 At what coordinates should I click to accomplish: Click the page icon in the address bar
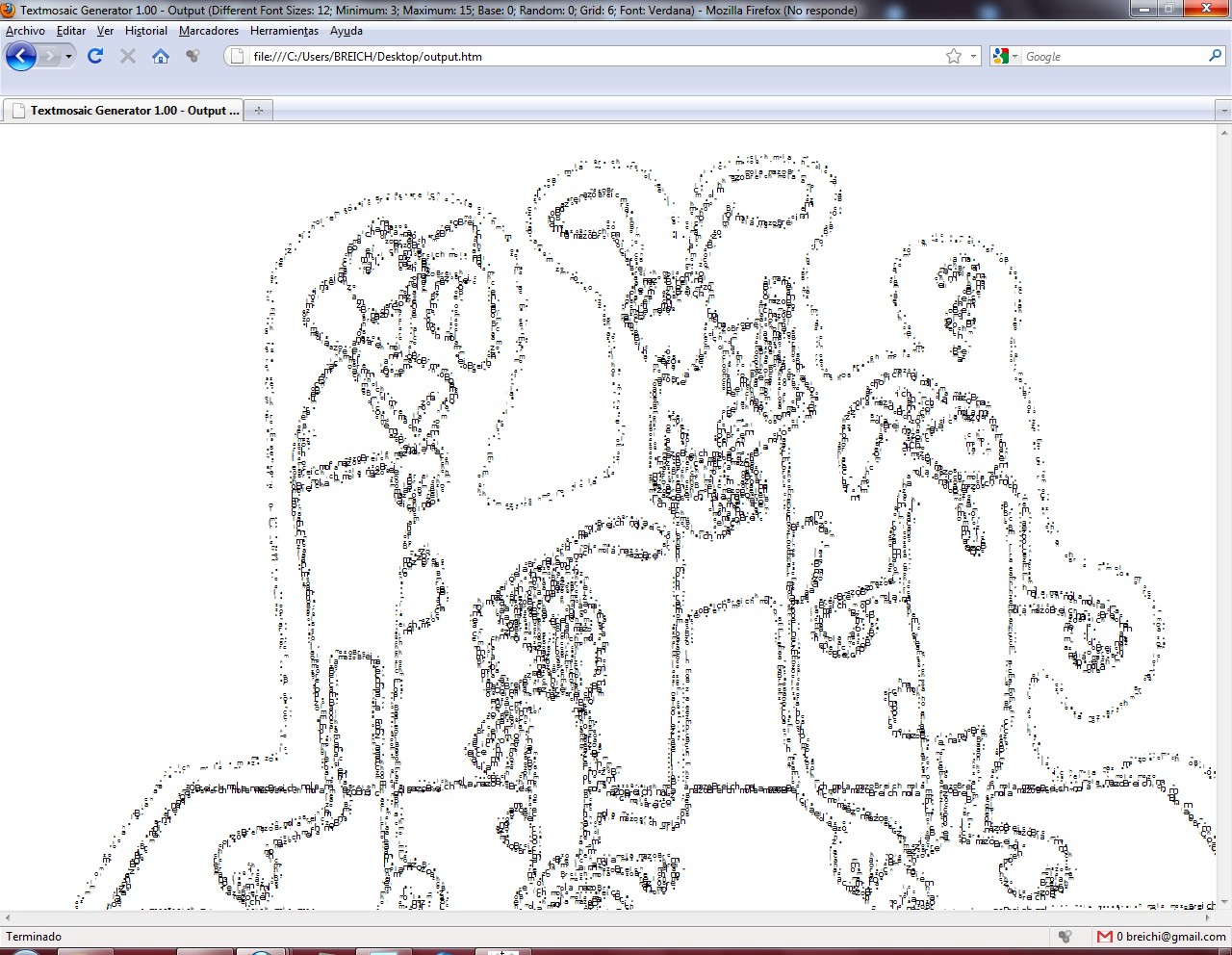(x=237, y=56)
